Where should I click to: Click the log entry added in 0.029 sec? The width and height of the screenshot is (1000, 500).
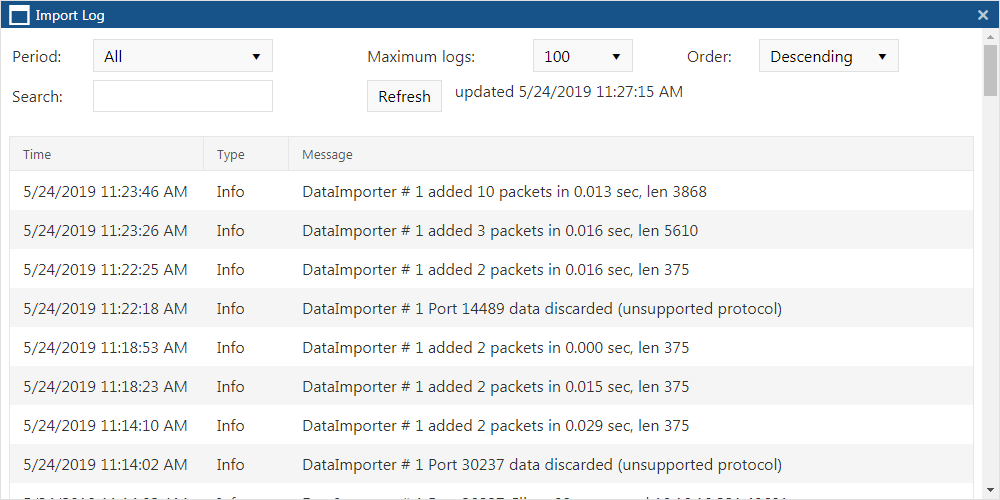(490, 426)
